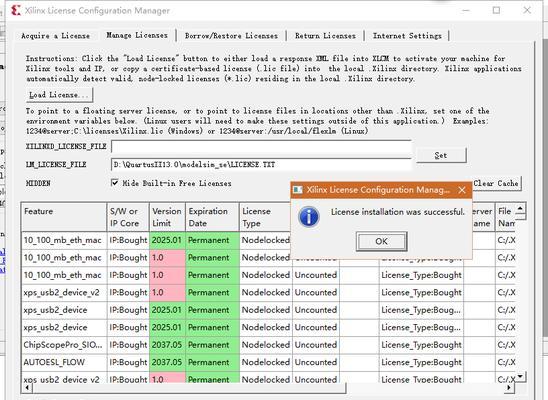Click Permanent cell in AUTOESL_FLOW row

tap(212, 362)
